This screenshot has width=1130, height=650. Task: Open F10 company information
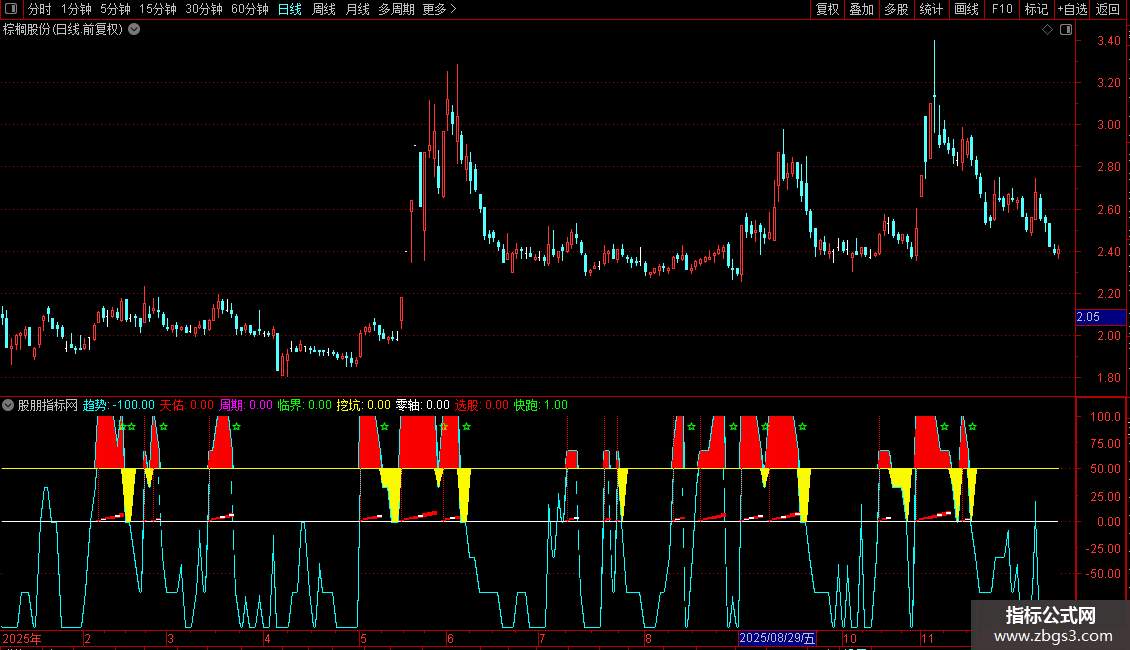(x=1002, y=9)
